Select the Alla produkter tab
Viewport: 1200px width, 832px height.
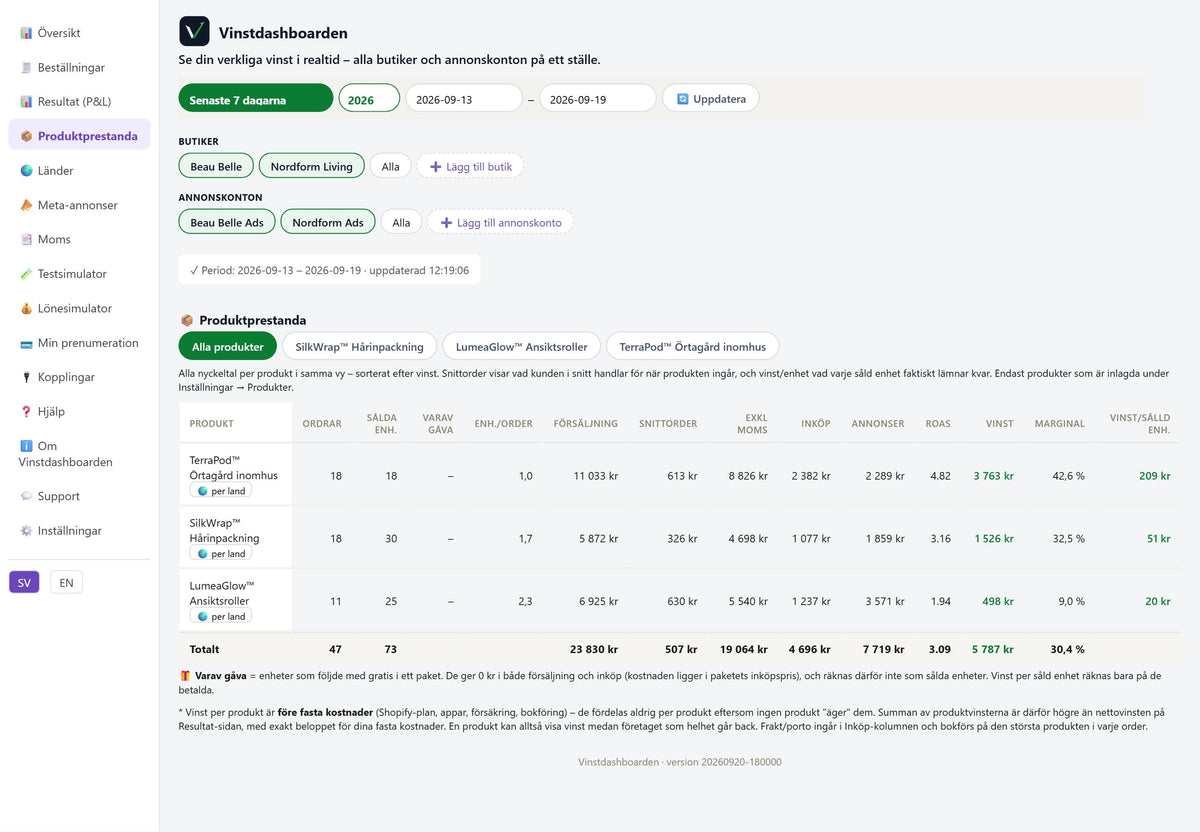coord(228,346)
